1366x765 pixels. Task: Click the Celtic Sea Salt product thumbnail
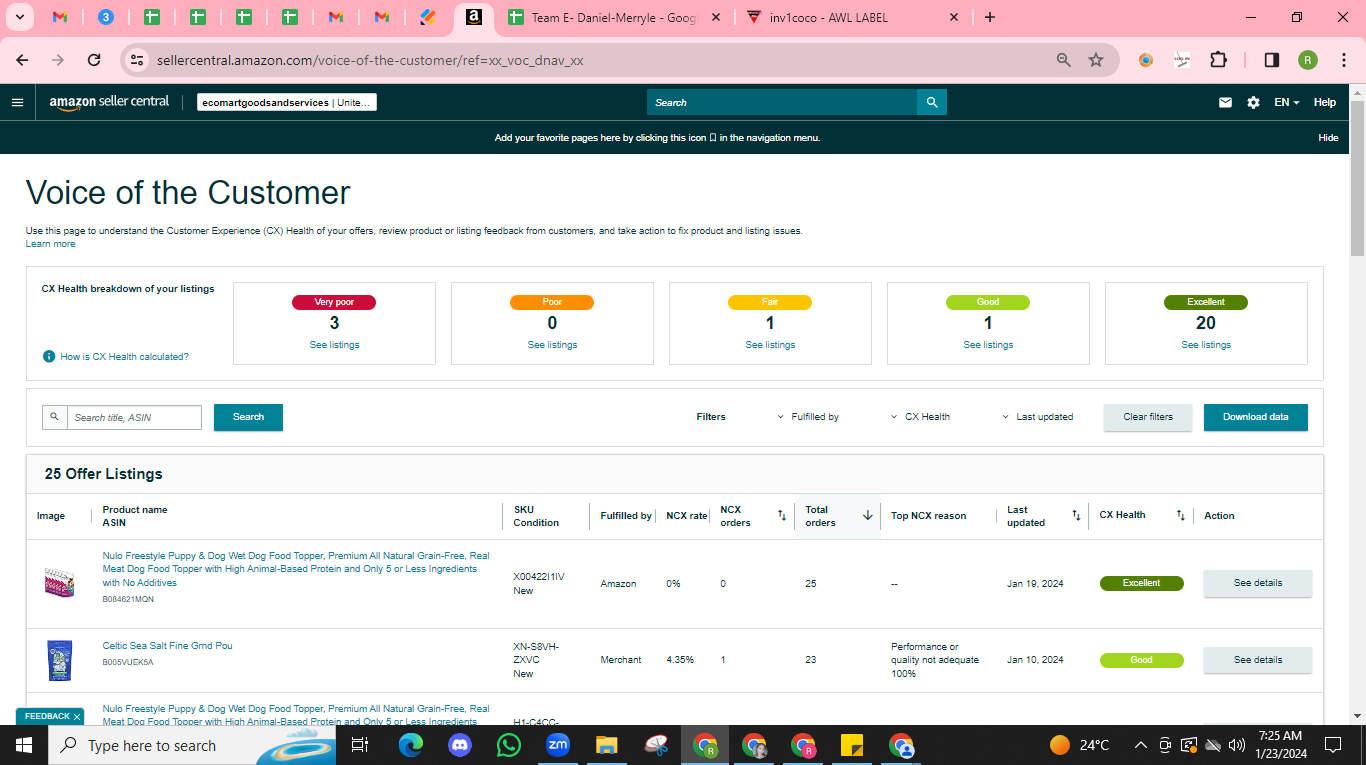point(60,660)
